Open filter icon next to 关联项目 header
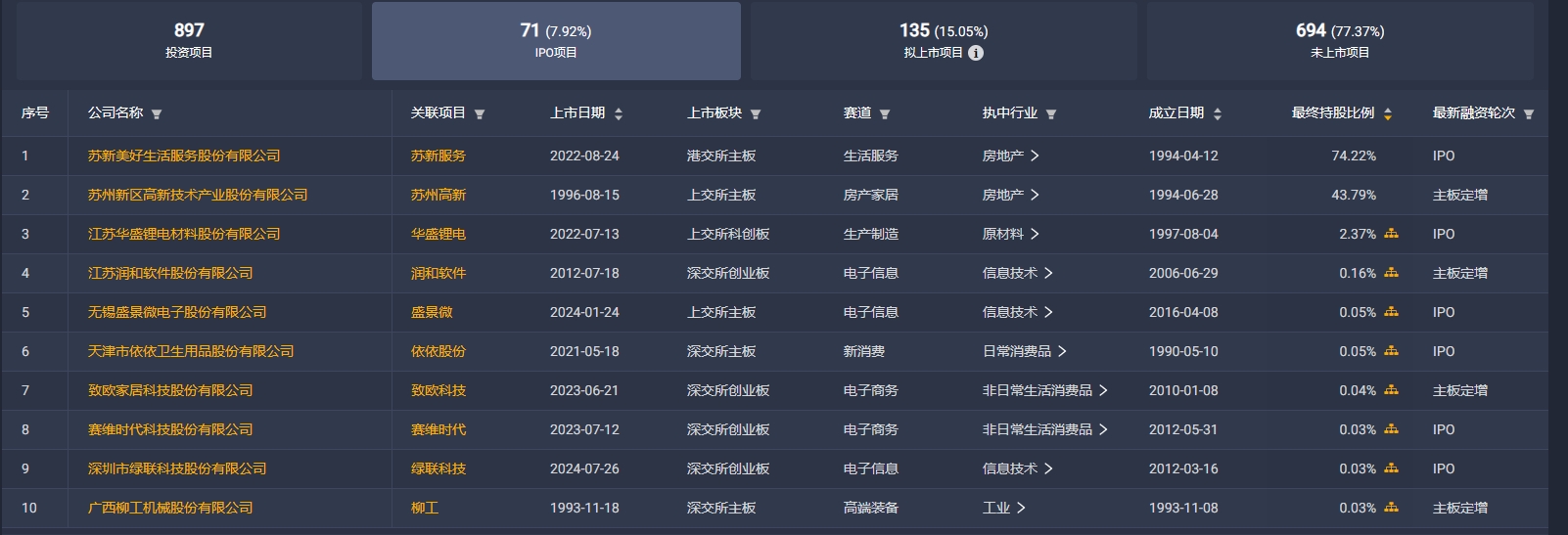The height and width of the screenshot is (535, 1568). click(x=480, y=114)
